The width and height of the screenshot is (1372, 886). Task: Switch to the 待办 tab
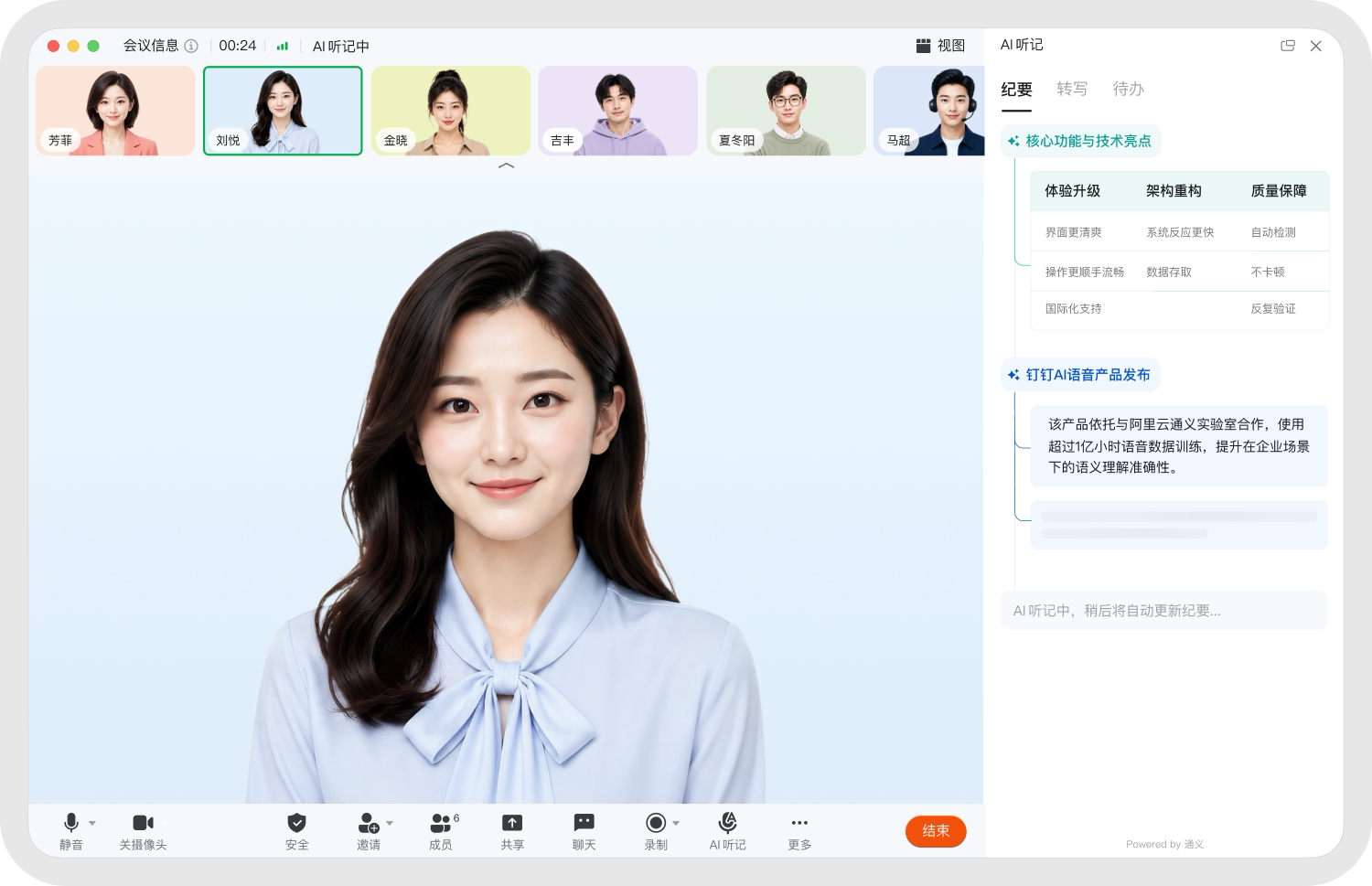1128,90
